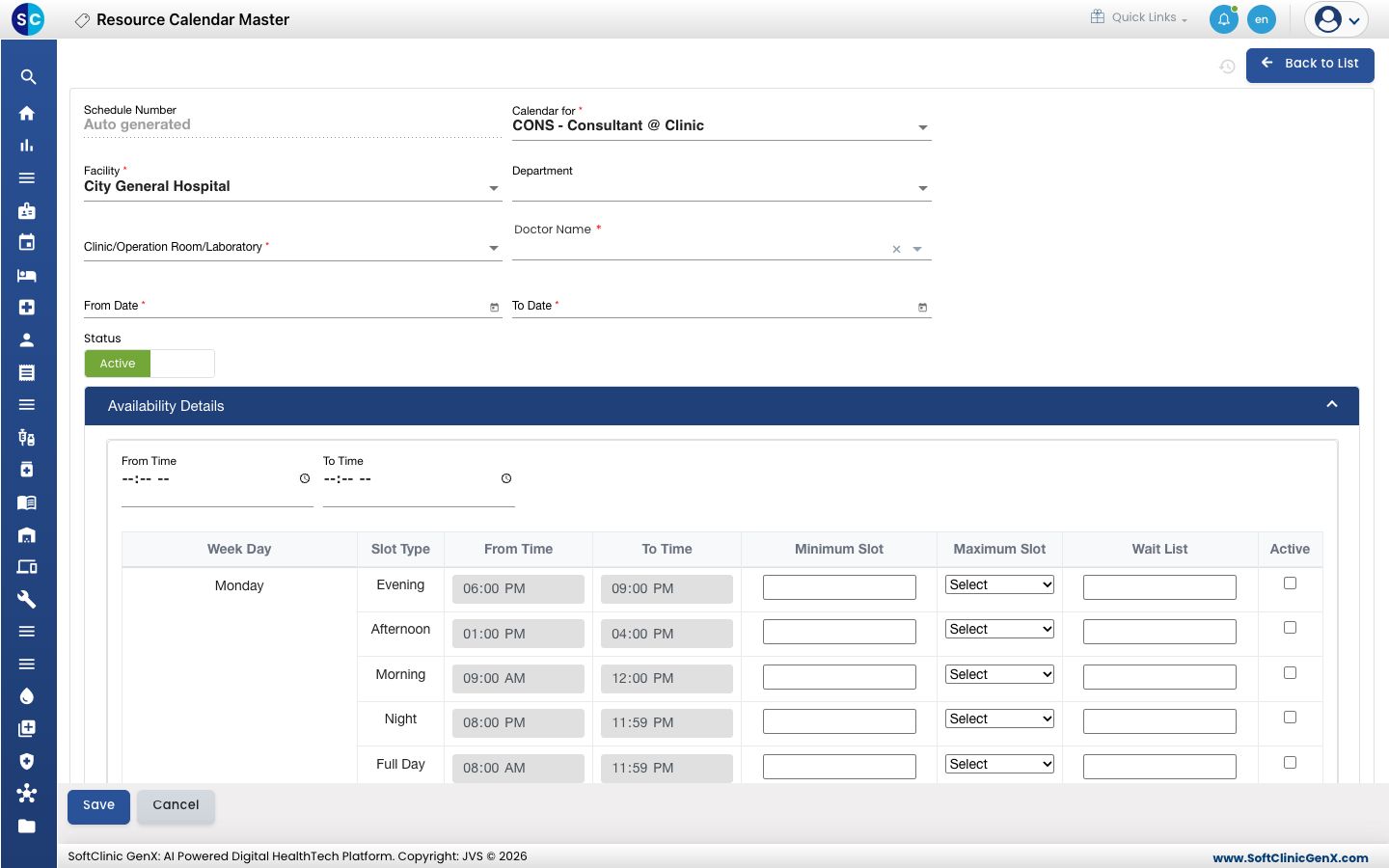Toggle the Active status switch
Viewport: 1389px width, 868px height.
pyautogui.click(x=150, y=364)
